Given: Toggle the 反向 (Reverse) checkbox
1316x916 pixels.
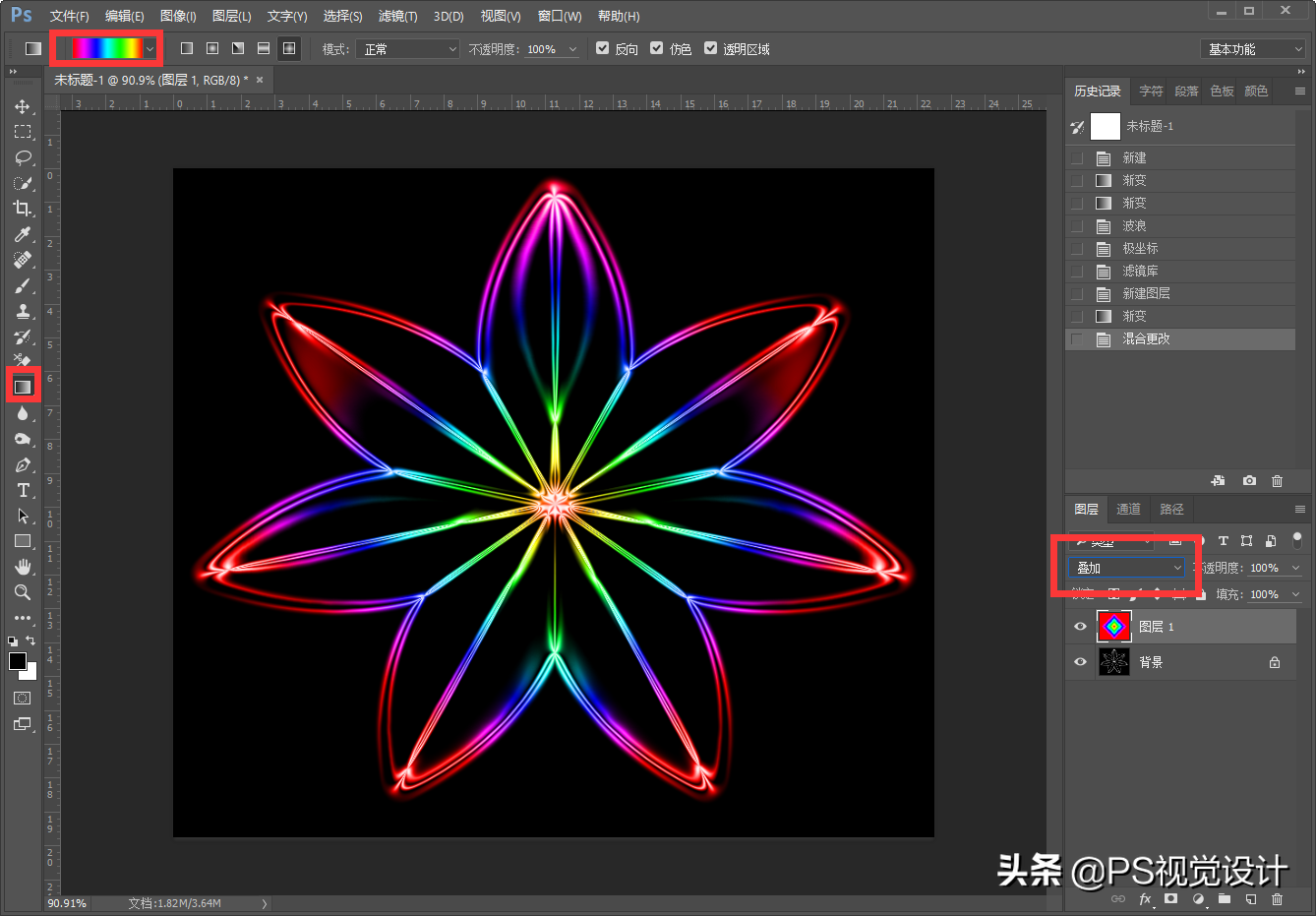Looking at the screenshot, I should point(603,47).
